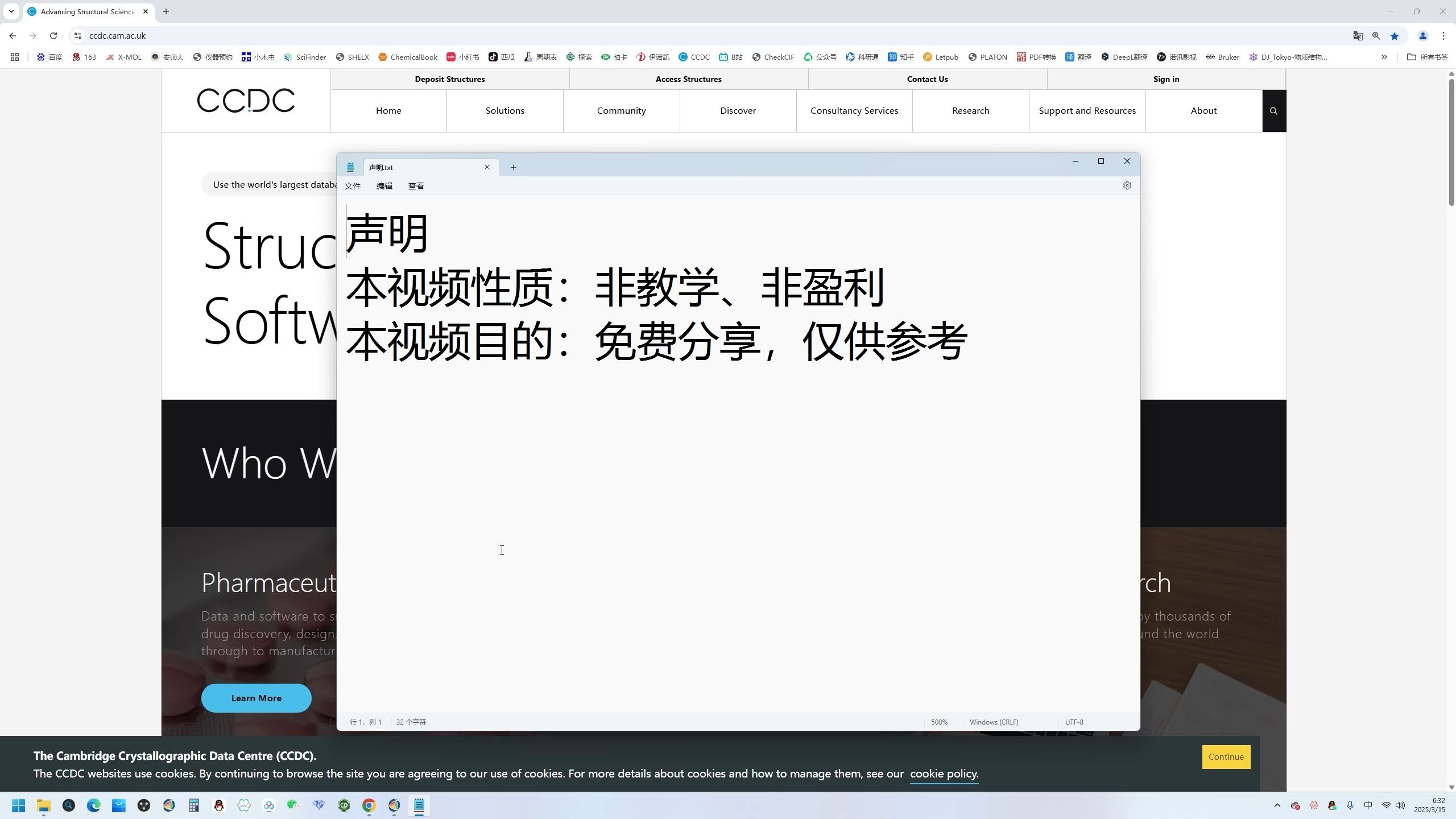Open the calculator from the taskbar
The height and width of the screenshot is (819, 1456).
[x=194, y=805]
